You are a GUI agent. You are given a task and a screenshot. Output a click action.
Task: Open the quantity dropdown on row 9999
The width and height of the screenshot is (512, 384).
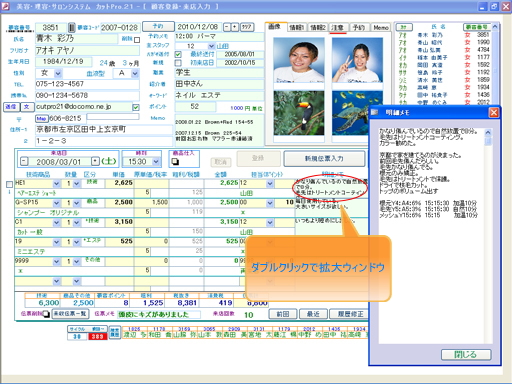77,261
